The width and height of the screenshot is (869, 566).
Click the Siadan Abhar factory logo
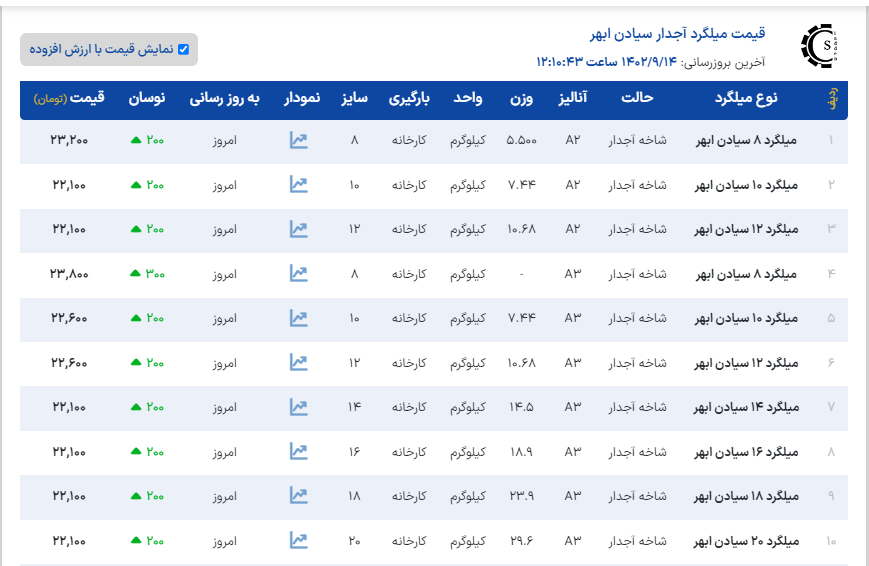(x=820, y=45)
